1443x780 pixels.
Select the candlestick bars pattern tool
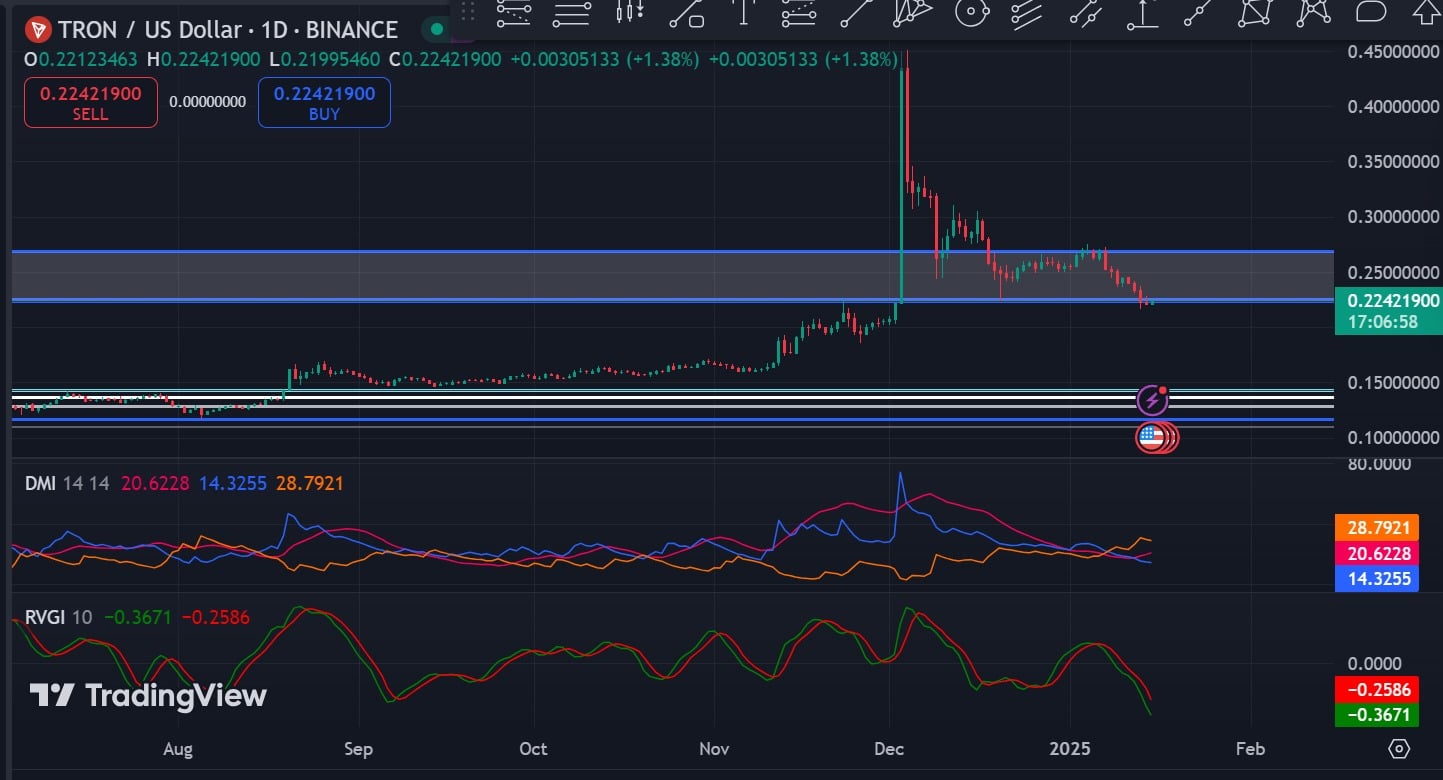click(630, 12)
